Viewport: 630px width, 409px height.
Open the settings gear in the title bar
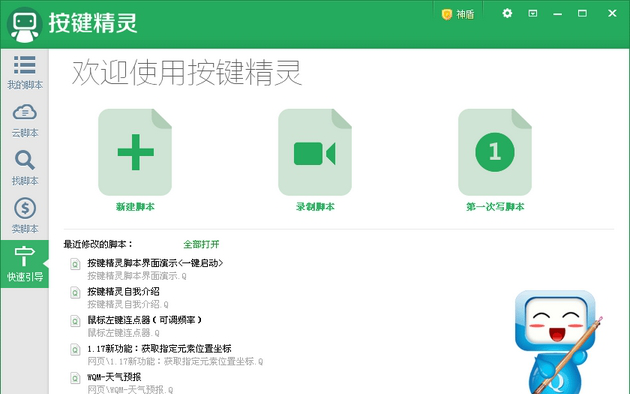click(x=507, y=13)
